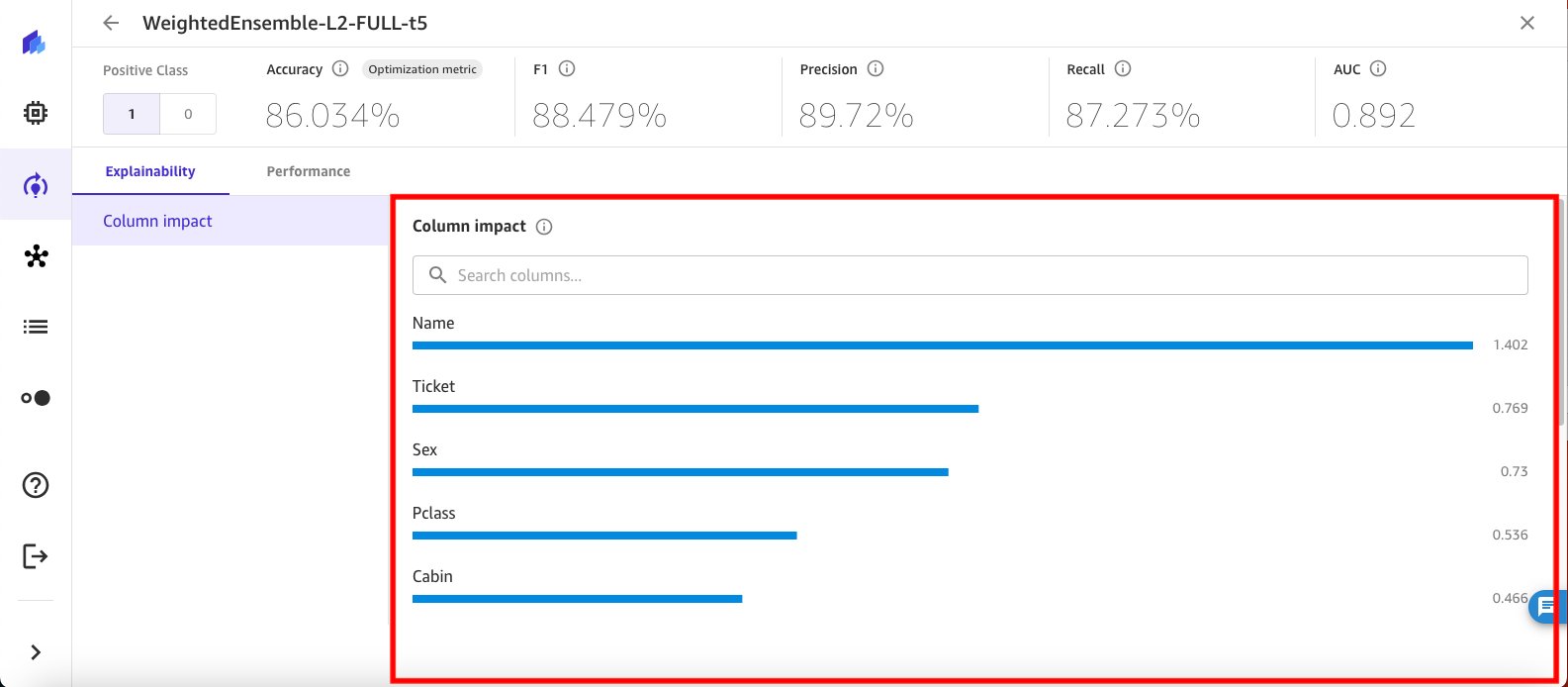Open the connected-nodes icon in sidebar
The width and height of the screenshot is (1568, 687).
click(x=36, y=256)
